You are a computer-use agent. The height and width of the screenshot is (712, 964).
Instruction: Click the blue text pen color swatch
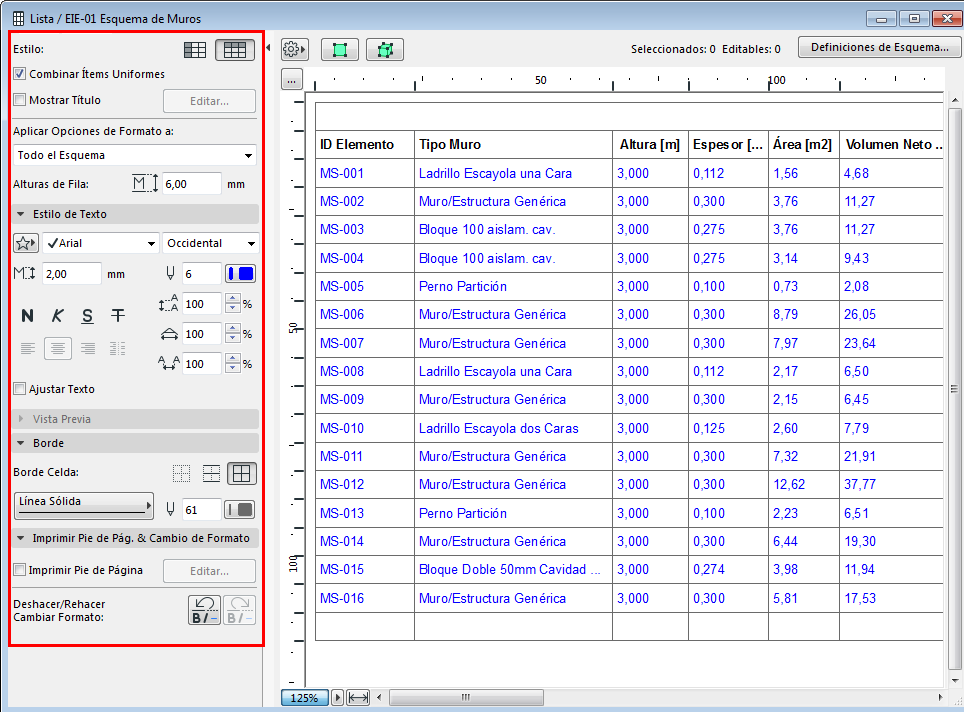(x=240, y=273)
